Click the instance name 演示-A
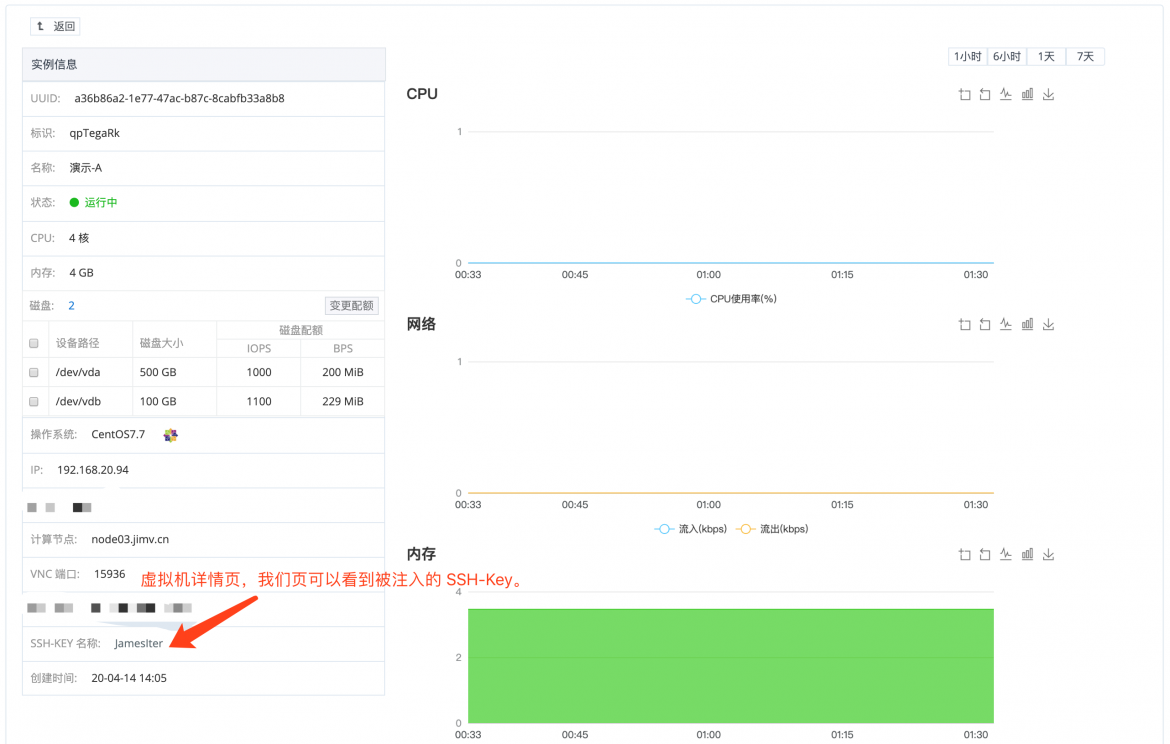 (86, 168)
